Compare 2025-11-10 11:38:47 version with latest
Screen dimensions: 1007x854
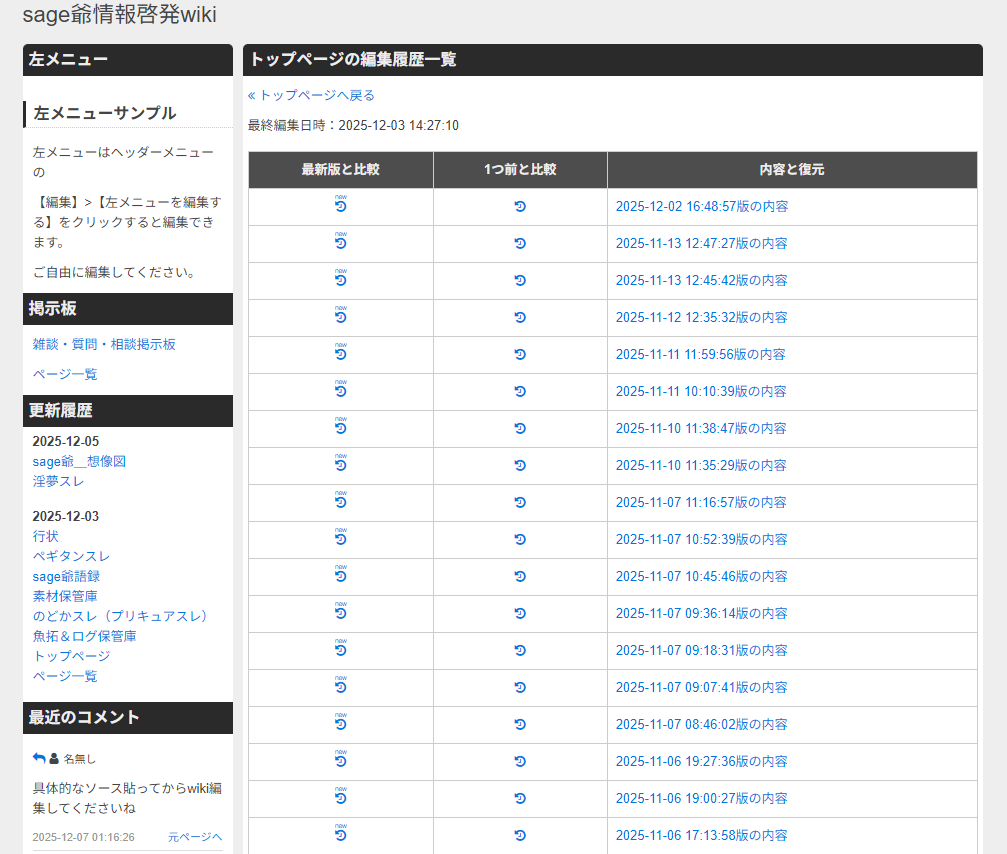(340, 428)
